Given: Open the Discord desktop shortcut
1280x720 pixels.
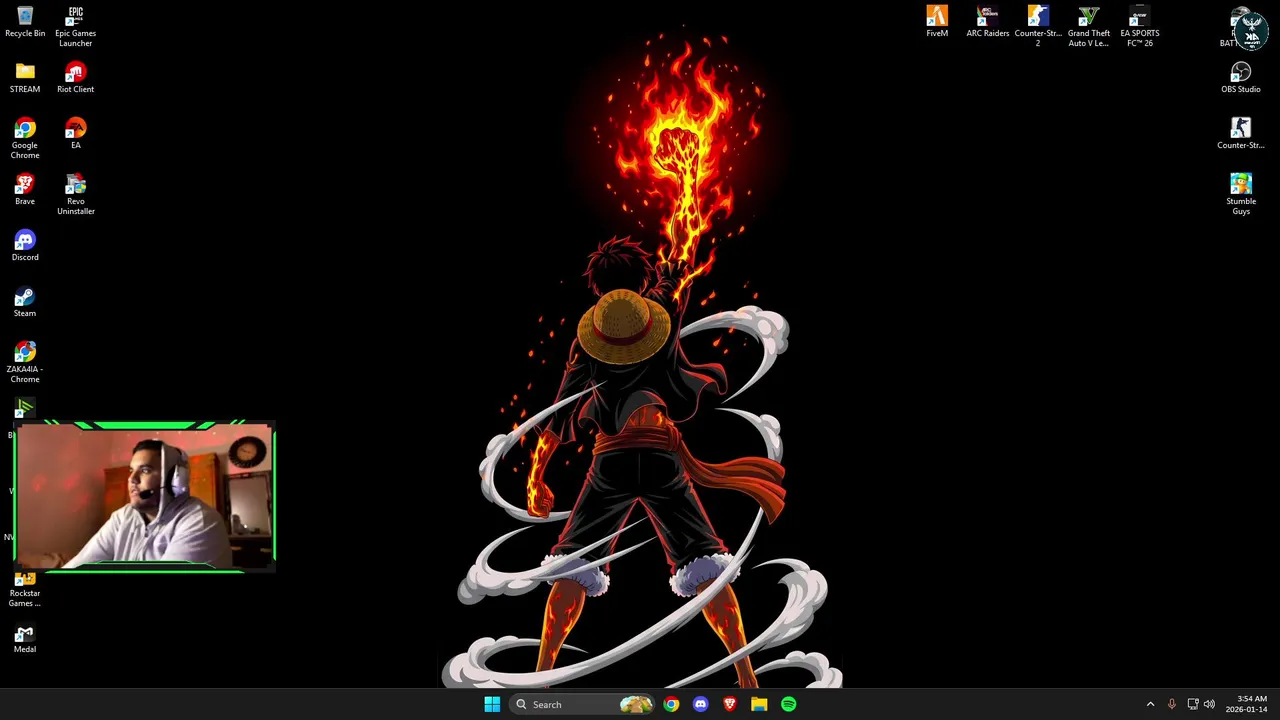Looking at the screenshot, I should pos(25,246).
